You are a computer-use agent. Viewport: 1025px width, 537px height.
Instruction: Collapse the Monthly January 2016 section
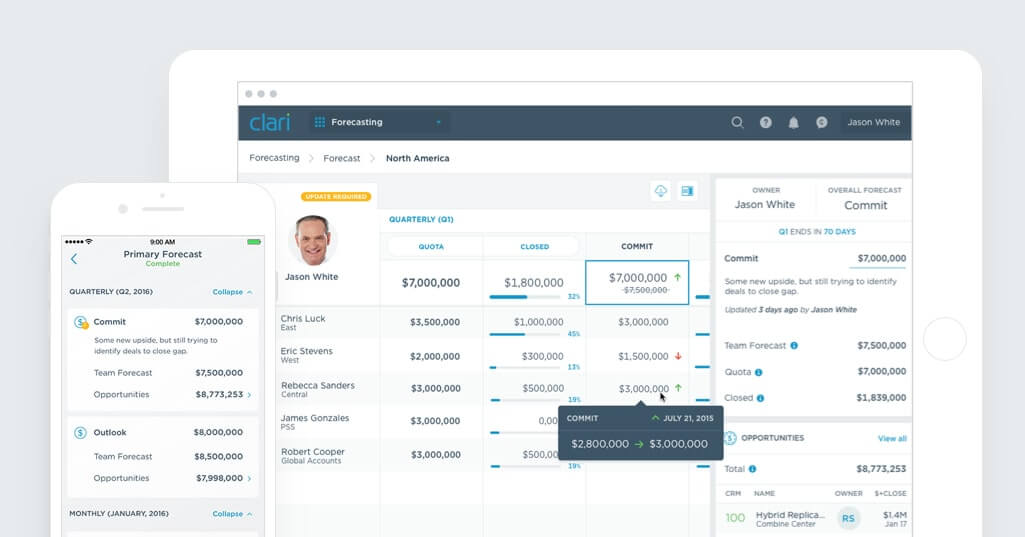click(232, 514)
